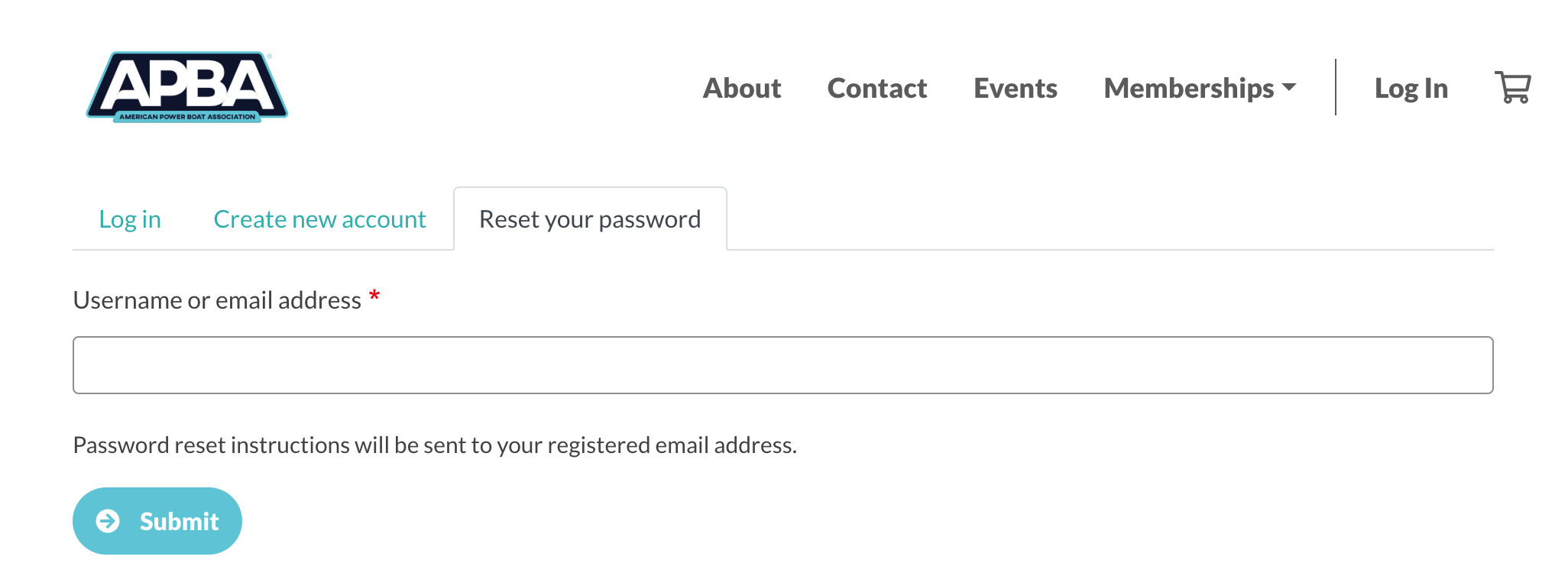The height and width of the screenshot is (576, 1568).
Task: Navigate to the Contact page
Action: tap(876, 88)
